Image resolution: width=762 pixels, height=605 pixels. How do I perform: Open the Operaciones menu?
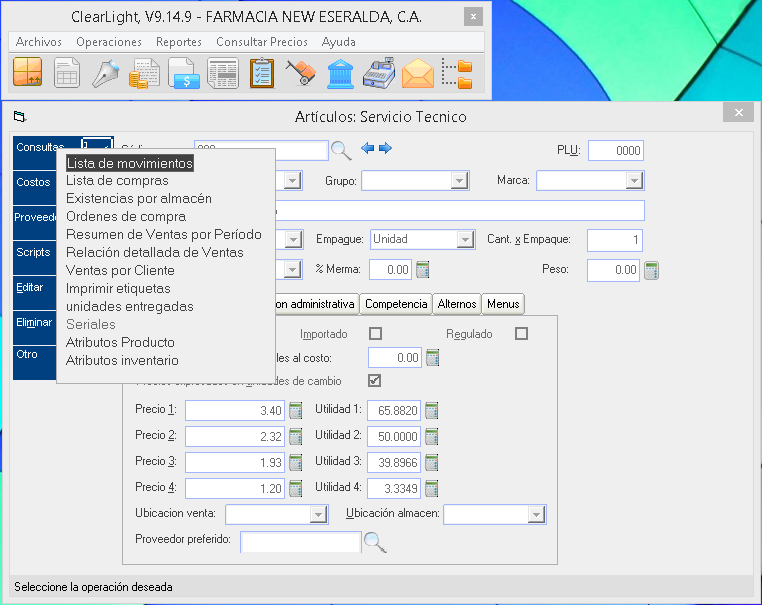tap(109, 42)
